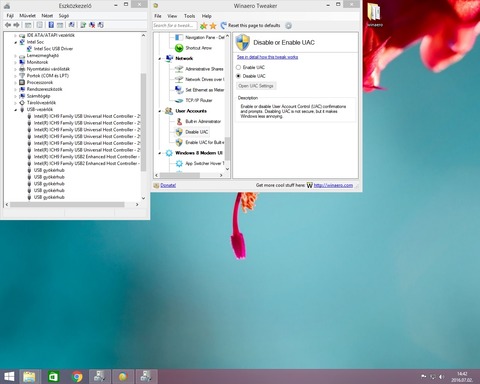Collapse the Network category in Winaero tree
480x384 pixels.
point(160,59)
